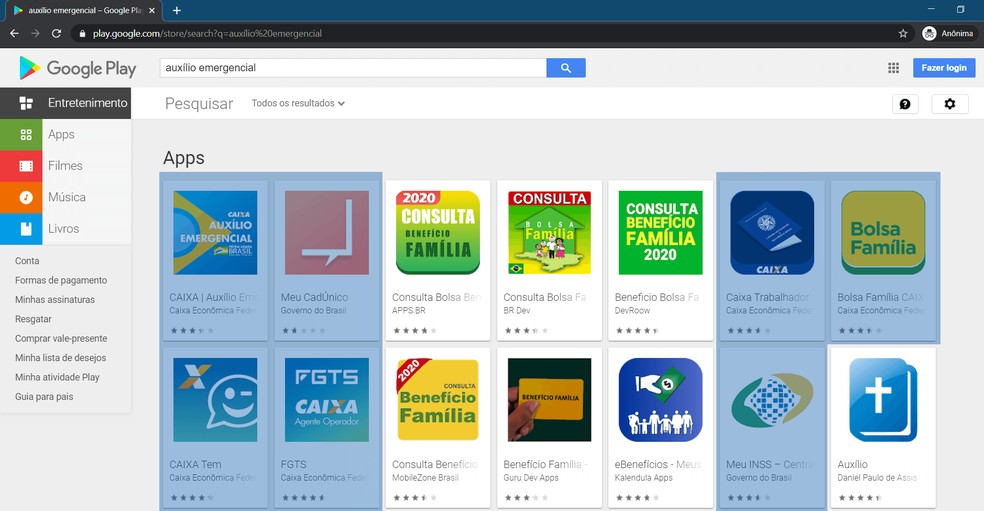Click the search field with auxílio emergencial
Screen dimensions: 984x511
(353, 68)
